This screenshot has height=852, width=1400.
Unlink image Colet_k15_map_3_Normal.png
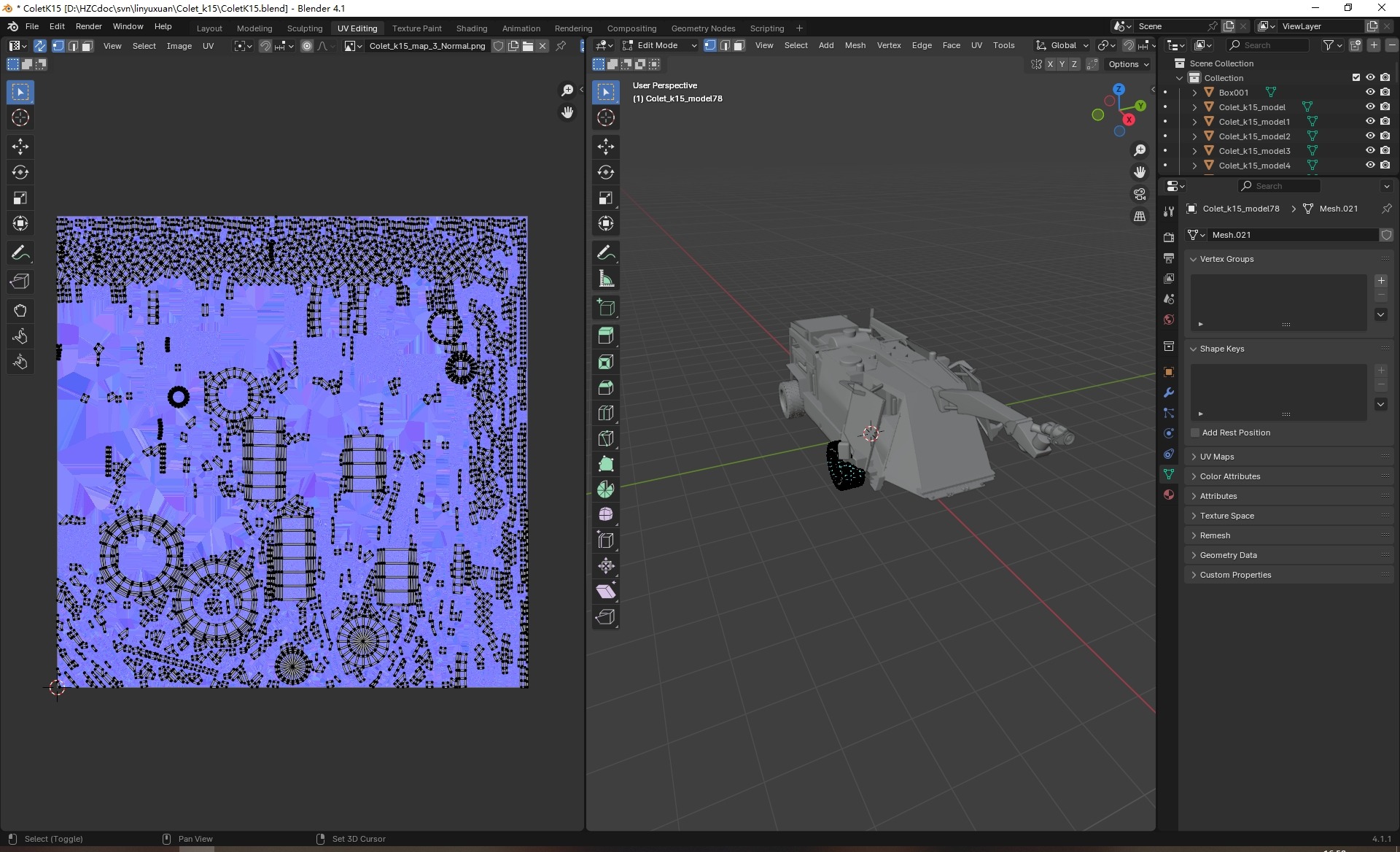pos(542,46)
